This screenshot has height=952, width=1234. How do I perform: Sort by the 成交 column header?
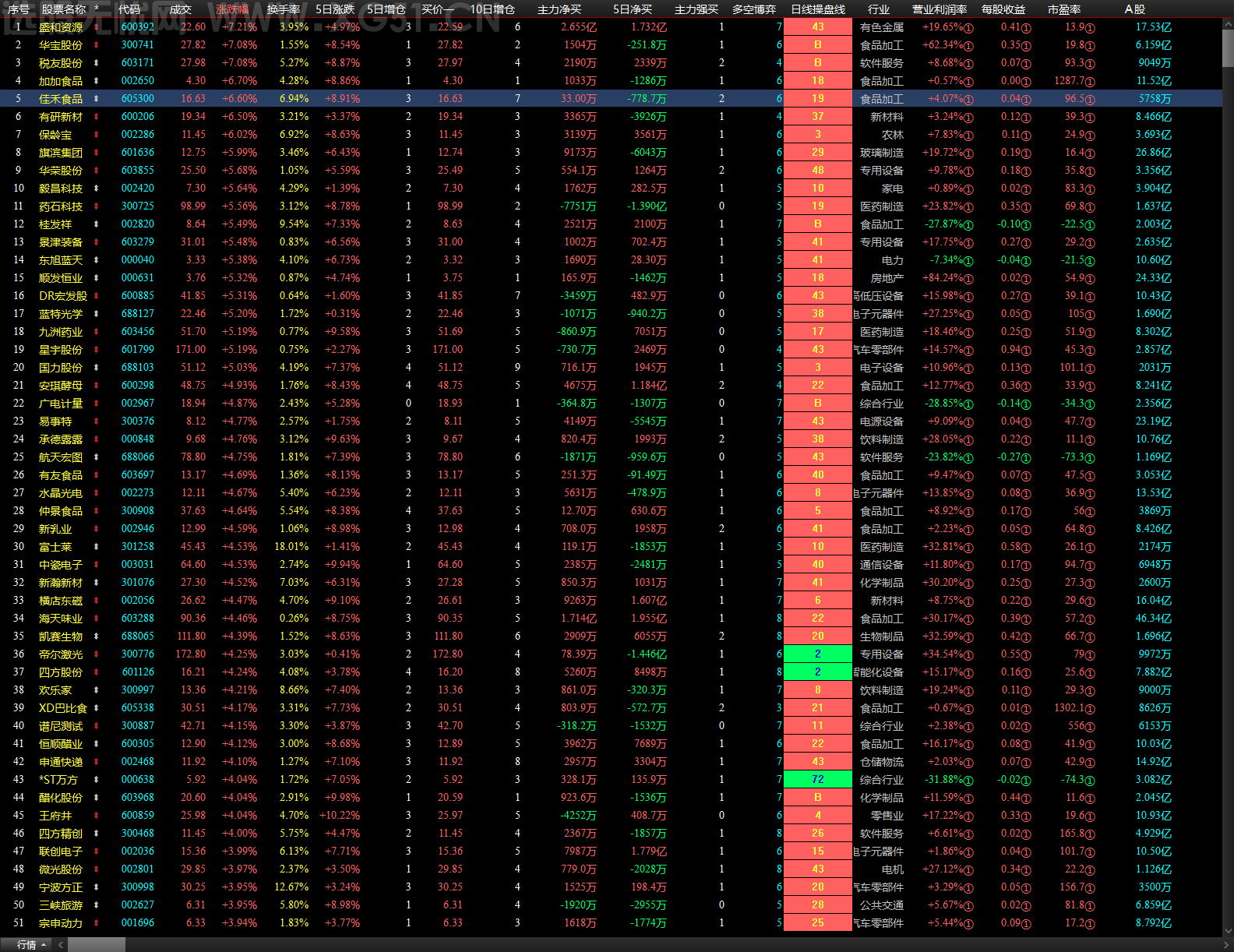click(x=181, y=9)
